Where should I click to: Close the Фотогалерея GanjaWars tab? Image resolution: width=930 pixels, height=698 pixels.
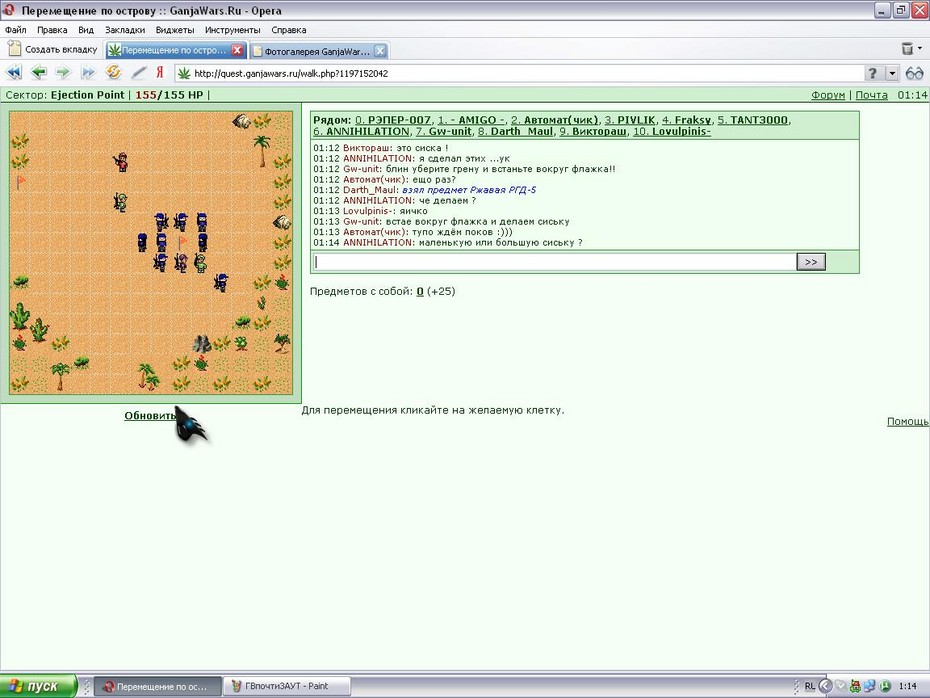(380, 51)
